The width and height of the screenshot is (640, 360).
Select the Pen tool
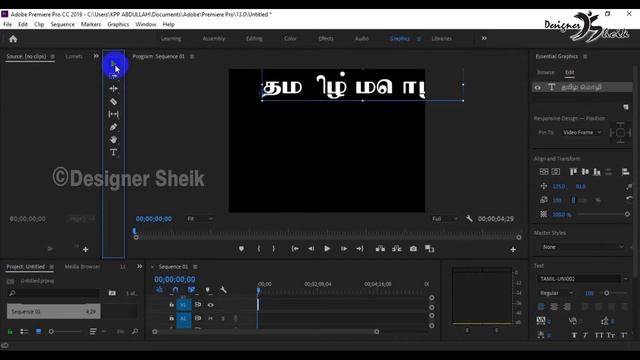tap(113, 127)
